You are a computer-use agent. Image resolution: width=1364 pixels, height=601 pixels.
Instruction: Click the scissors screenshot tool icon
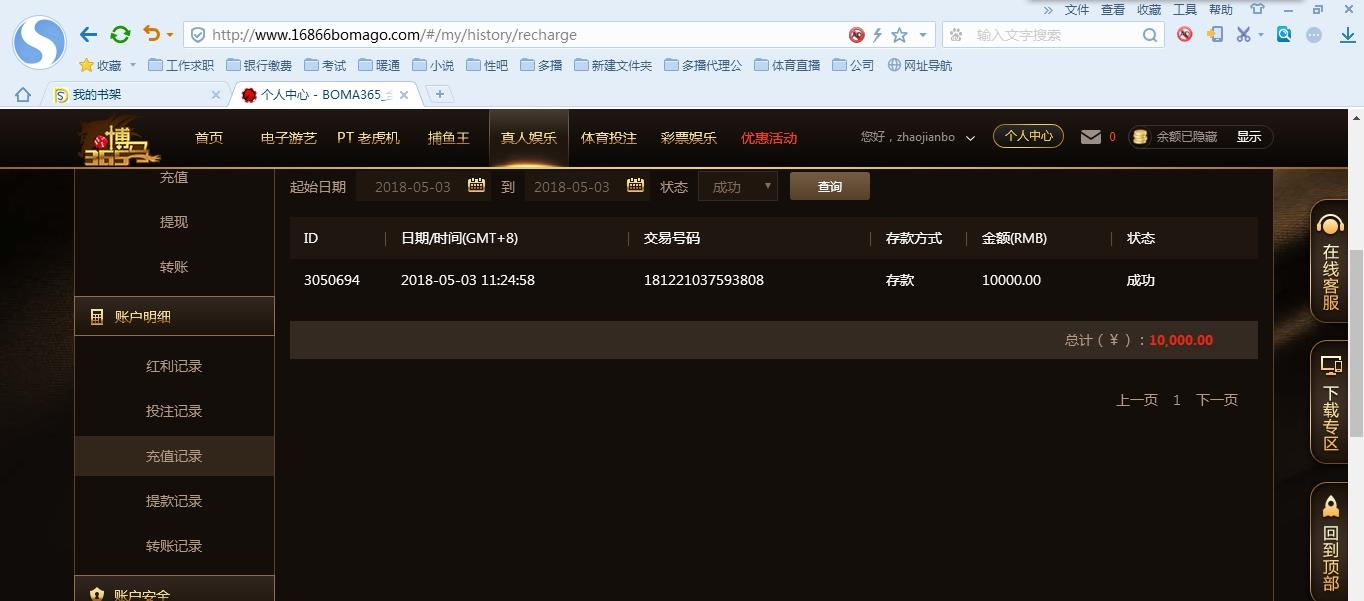coord(1243,34)
